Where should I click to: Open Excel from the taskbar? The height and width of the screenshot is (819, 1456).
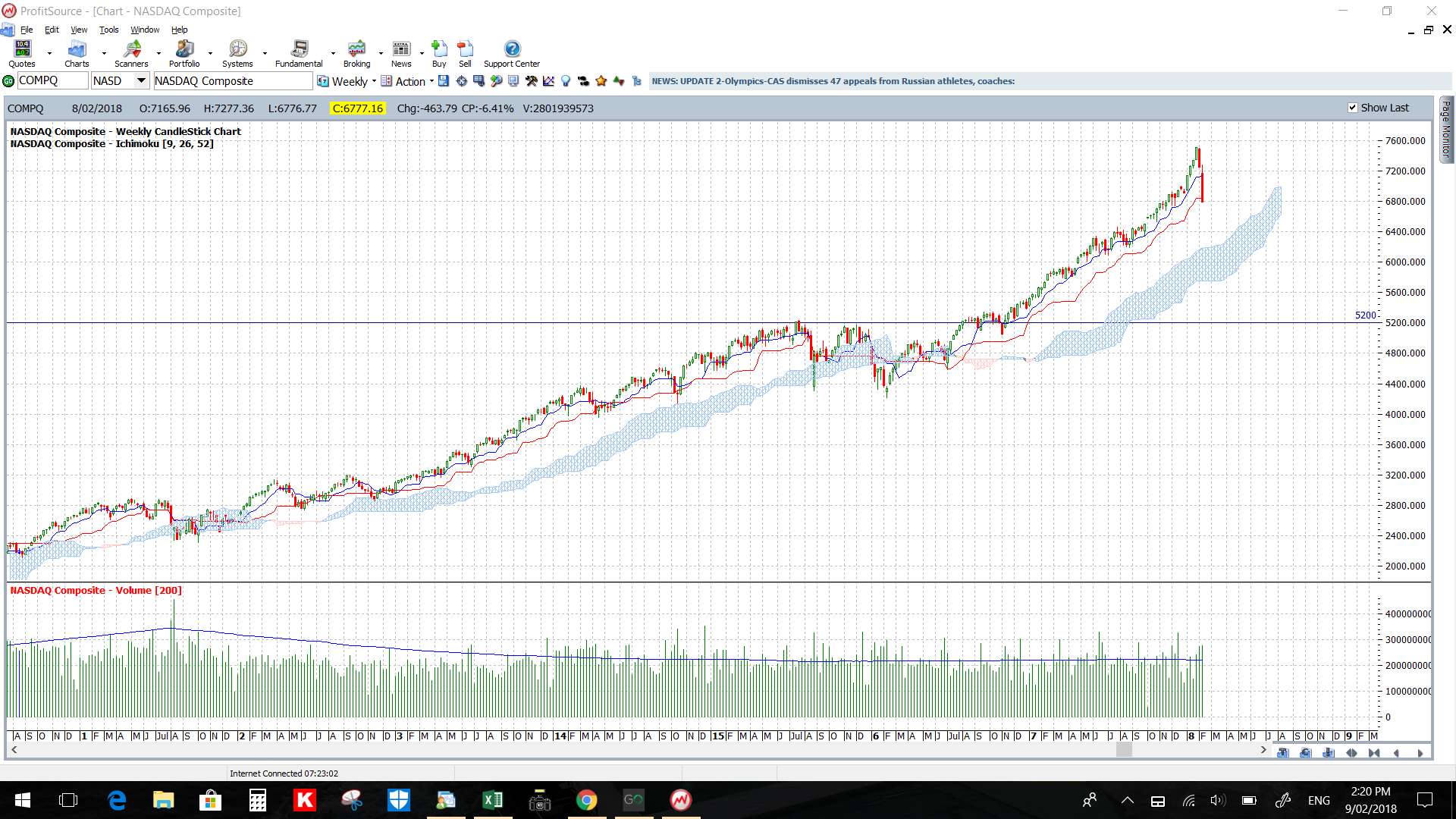493,800
